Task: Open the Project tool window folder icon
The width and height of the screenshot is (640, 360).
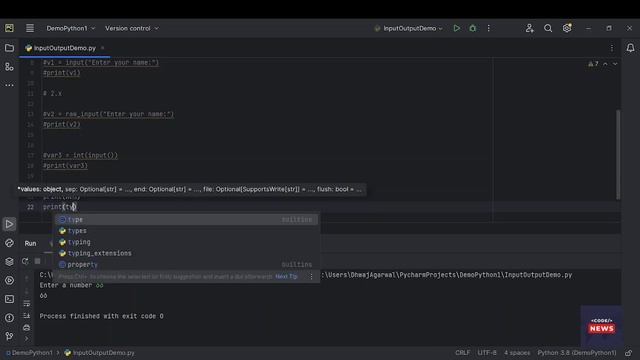Action: click(x=9, y=48)
